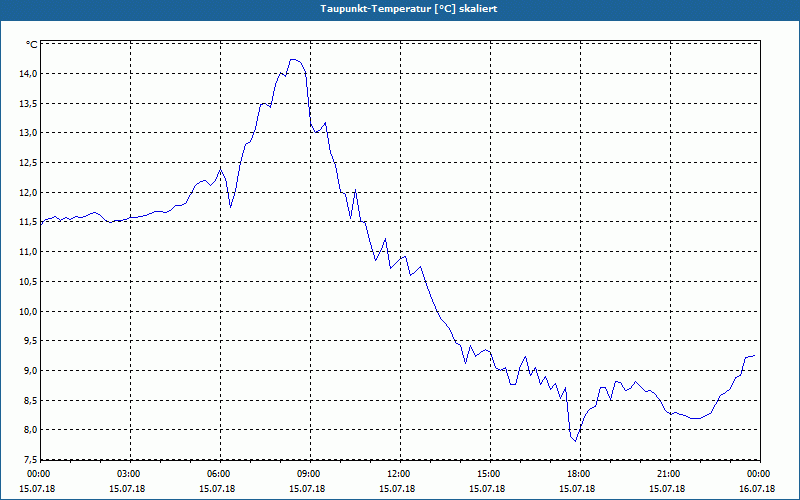Click the 8,5 y-axis label

(x=30, y=401)
